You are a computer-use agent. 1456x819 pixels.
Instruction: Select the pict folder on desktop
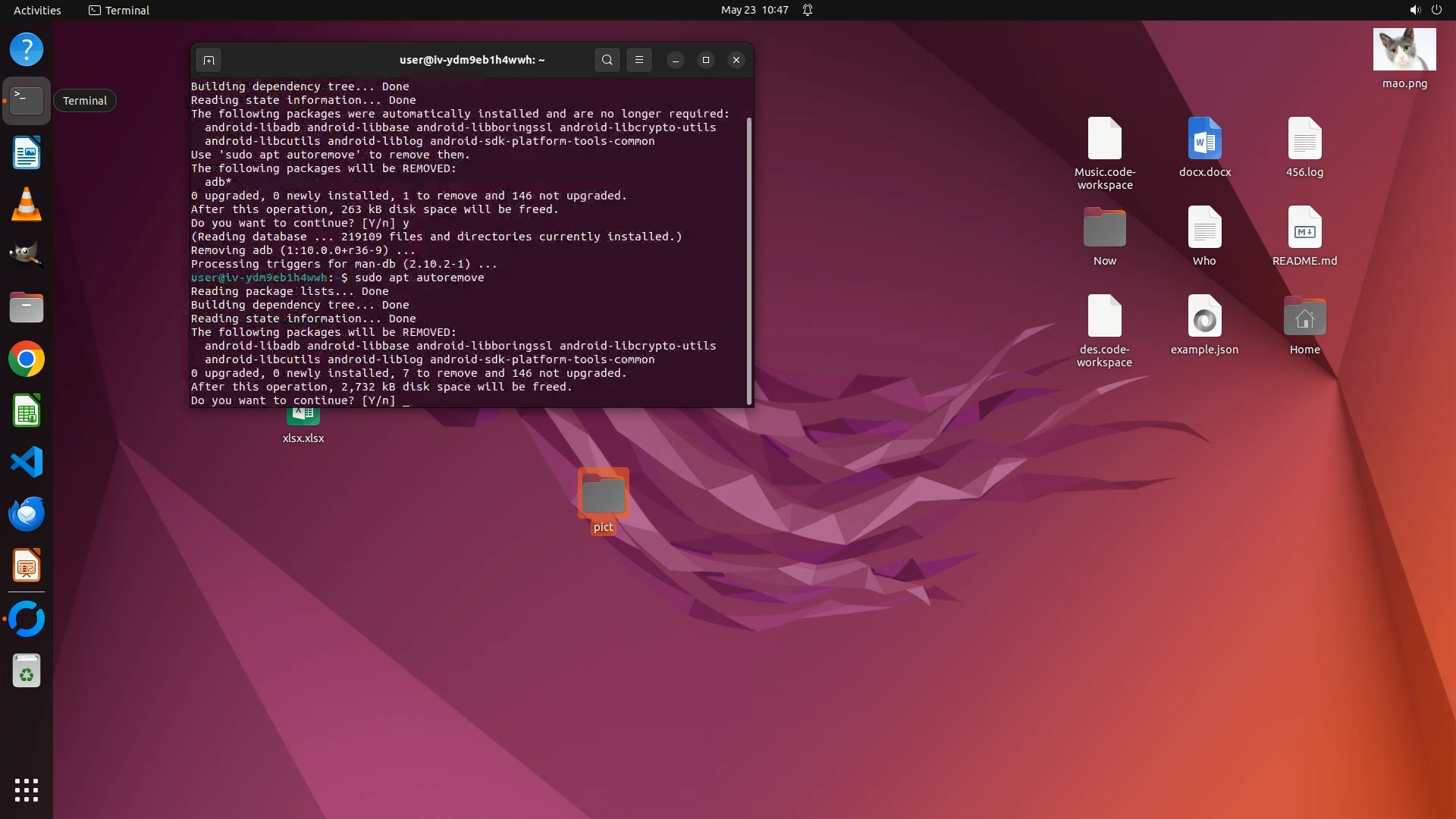(603, 494)
